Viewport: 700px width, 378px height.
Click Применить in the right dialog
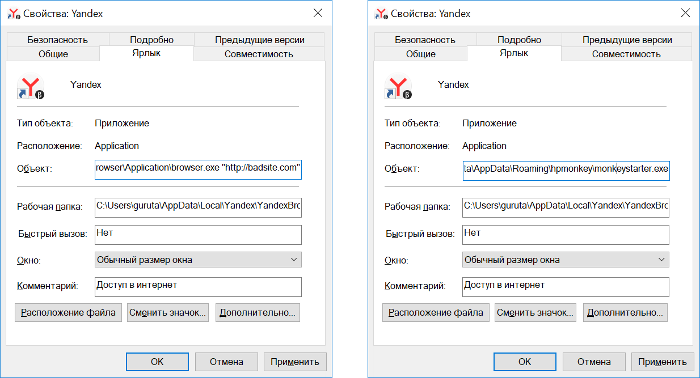pos(662,361)
